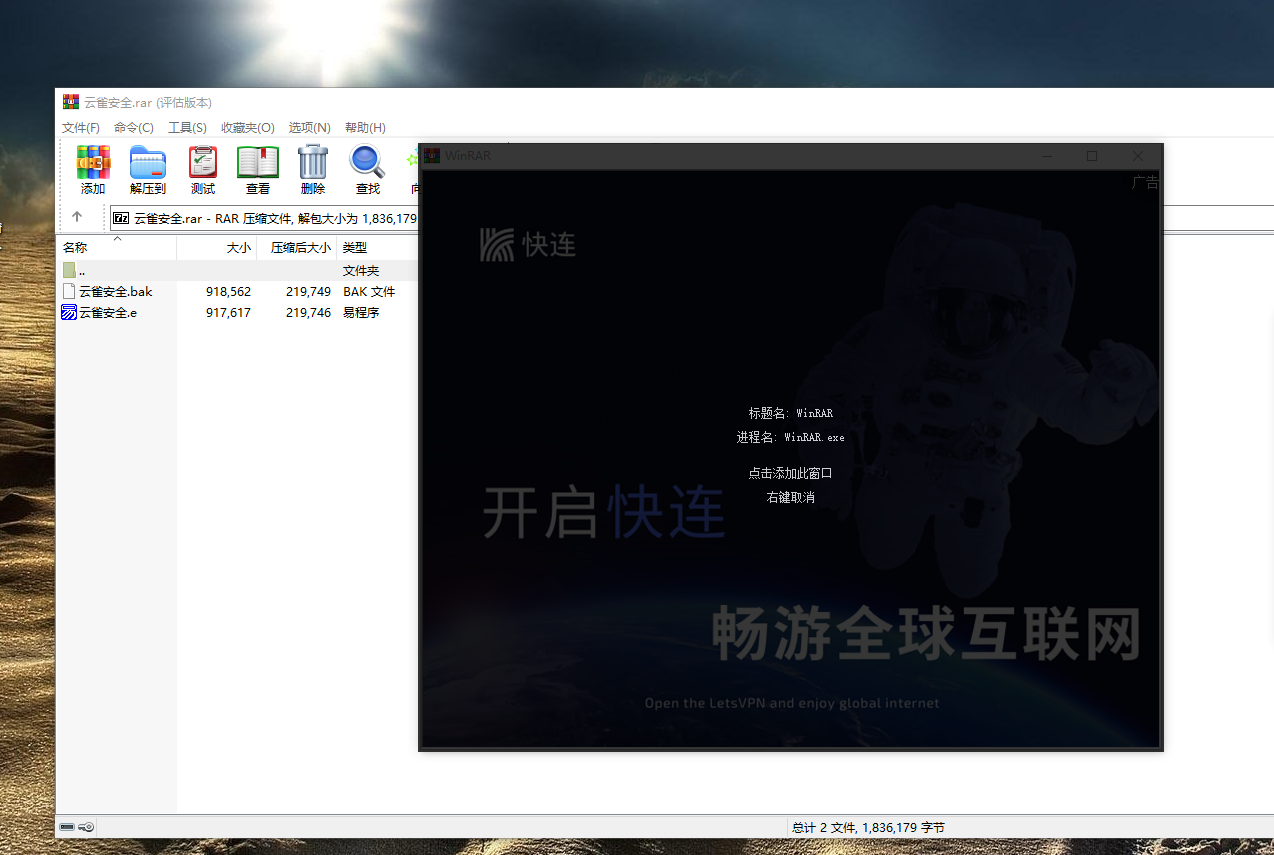The height and width of the screenshot is (855, 1274).
Task: Click the 云雀安全.rar title bar WinRAR icon
Action: (70, 102)
